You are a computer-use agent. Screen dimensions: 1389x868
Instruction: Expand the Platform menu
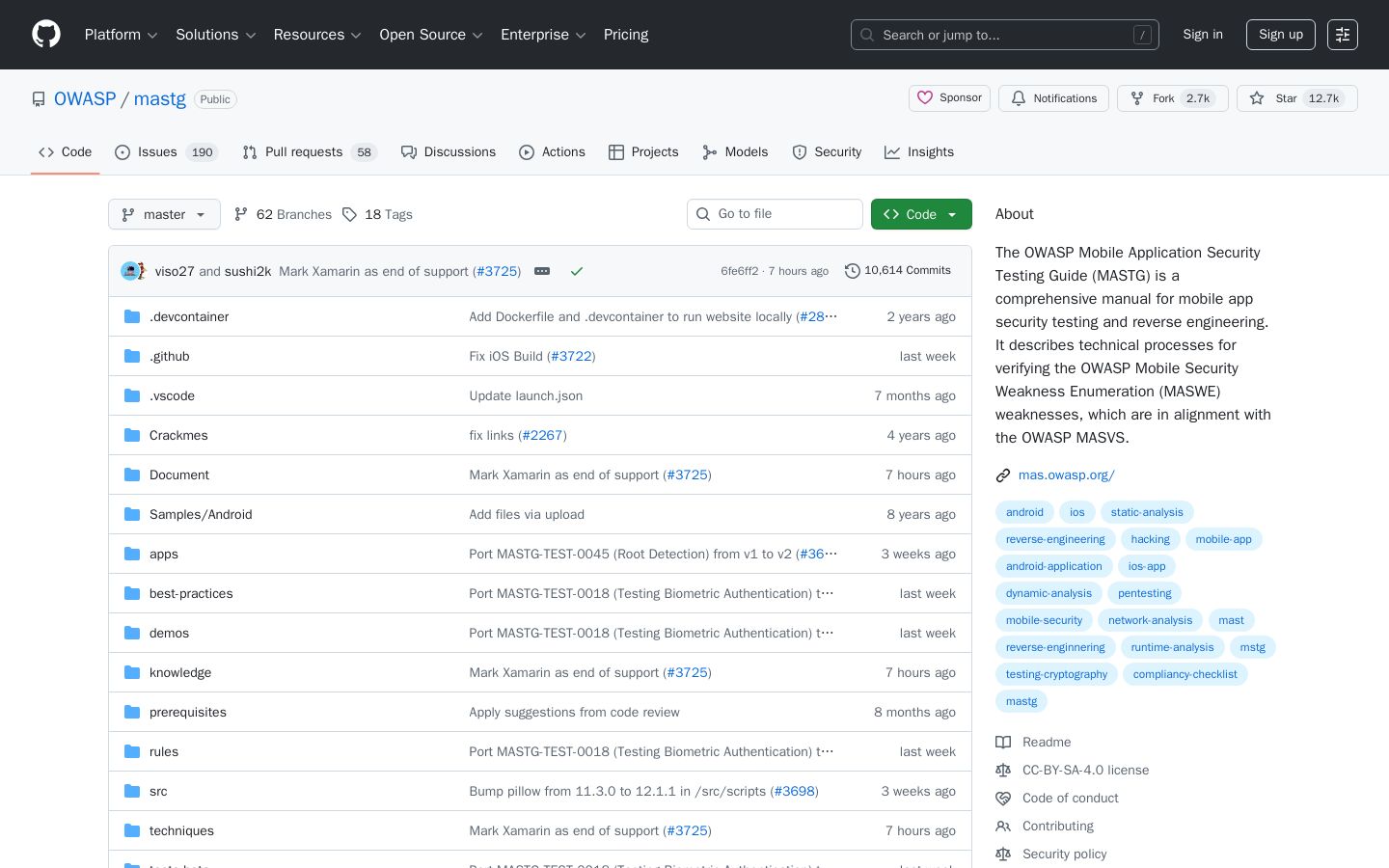coord(121,35)
